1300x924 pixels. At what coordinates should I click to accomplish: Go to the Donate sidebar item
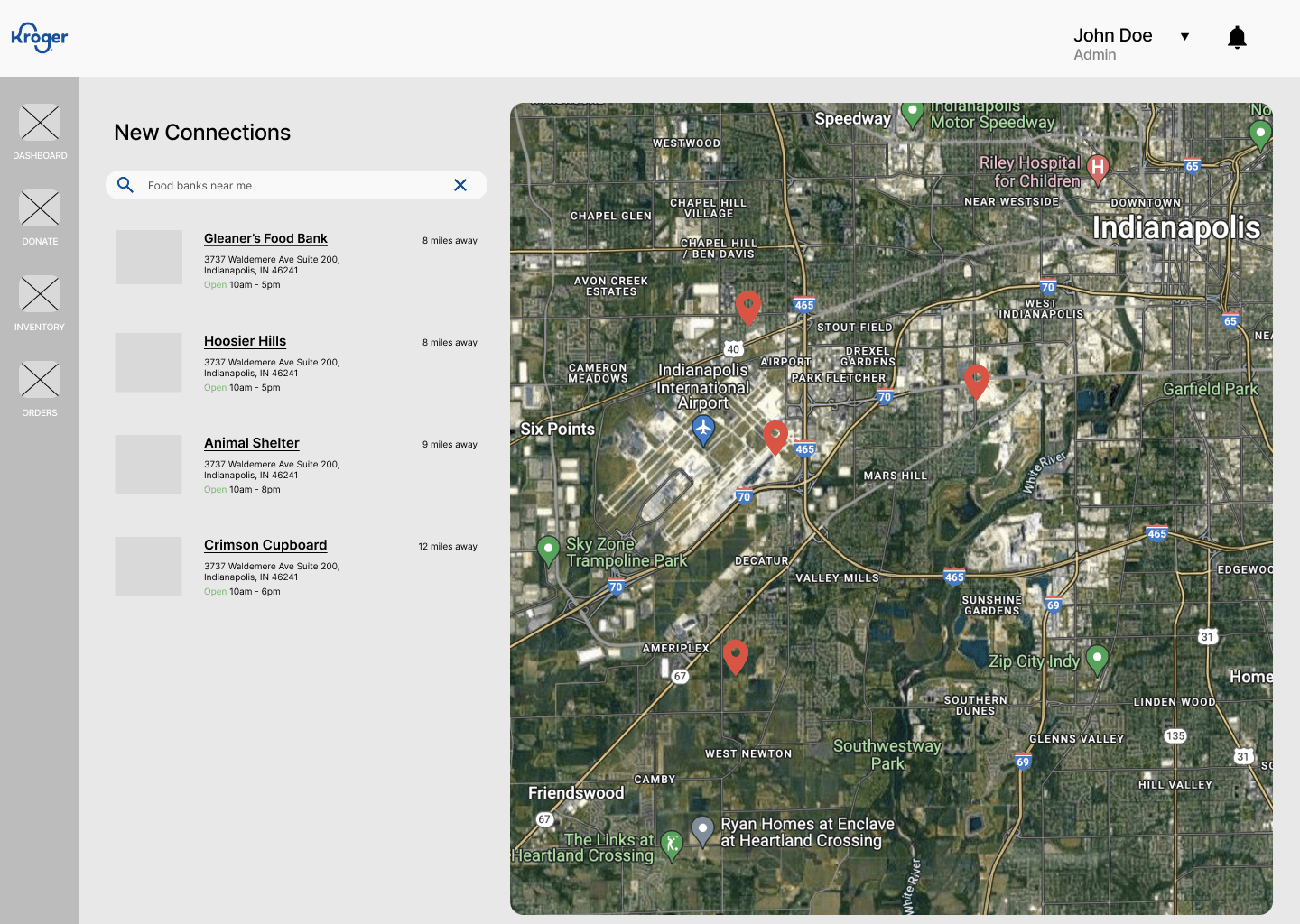pyautogui.click(x=40, y=217)
